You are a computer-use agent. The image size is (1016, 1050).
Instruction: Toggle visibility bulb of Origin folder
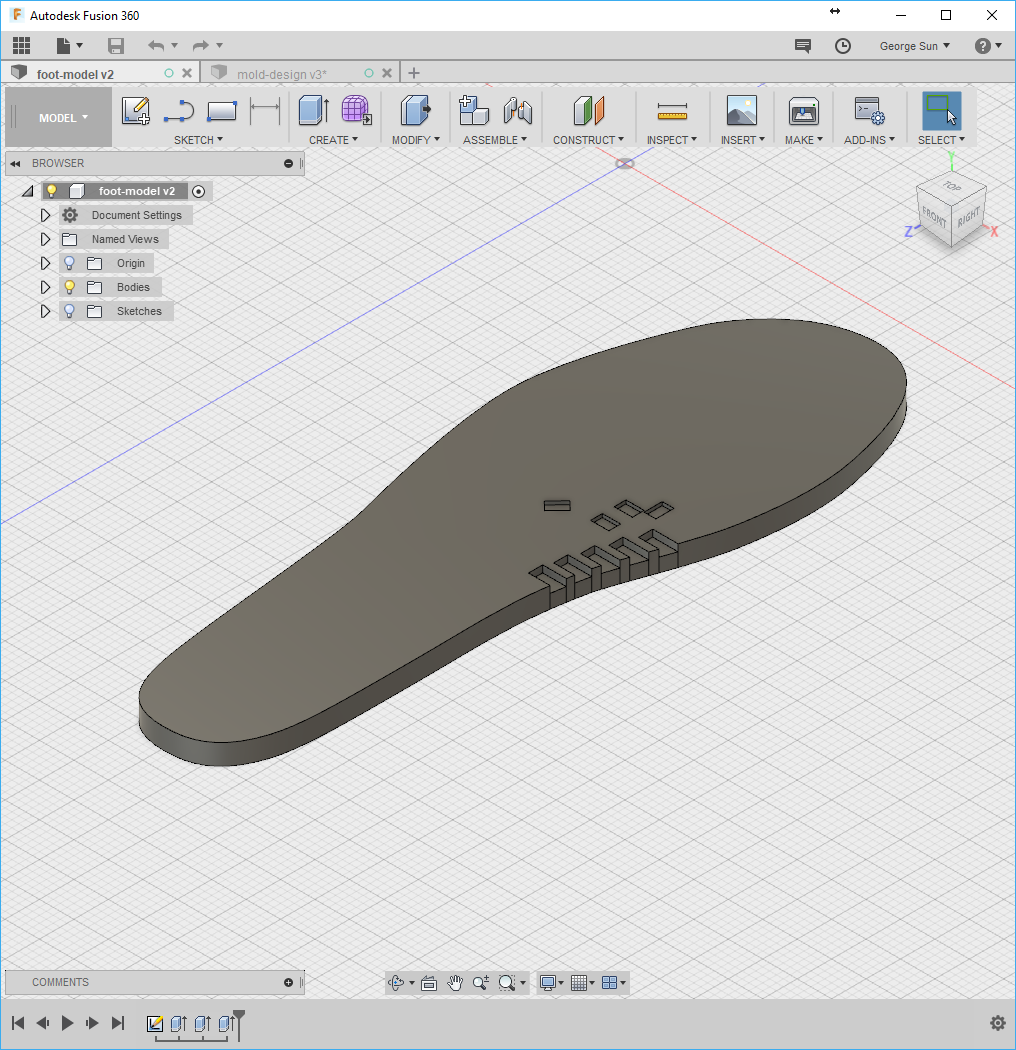pyautogui.click(x=69, y=263)
